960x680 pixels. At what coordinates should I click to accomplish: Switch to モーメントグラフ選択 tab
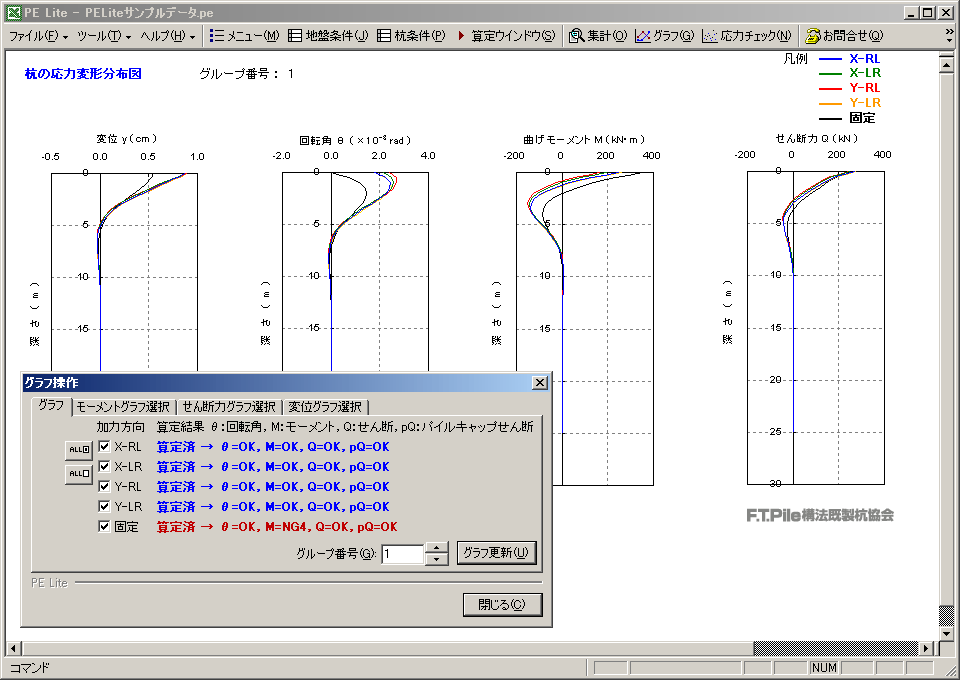[x=123, y=407]
